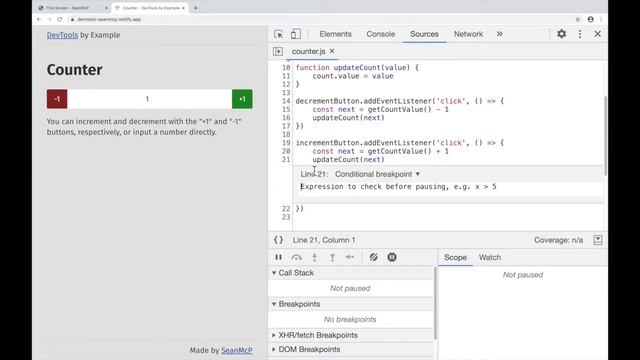This screenshot has width=640, height=360.
Task: Click the updateCount(next) code on line 16
Action: (348, 118)
